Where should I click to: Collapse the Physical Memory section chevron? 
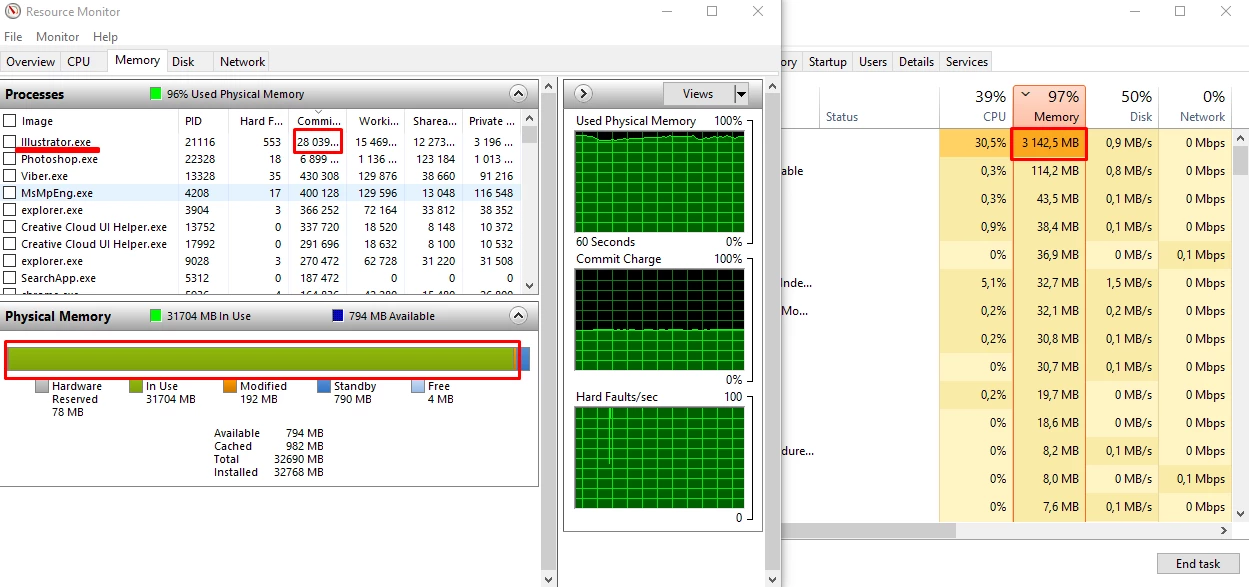(518, 316)
